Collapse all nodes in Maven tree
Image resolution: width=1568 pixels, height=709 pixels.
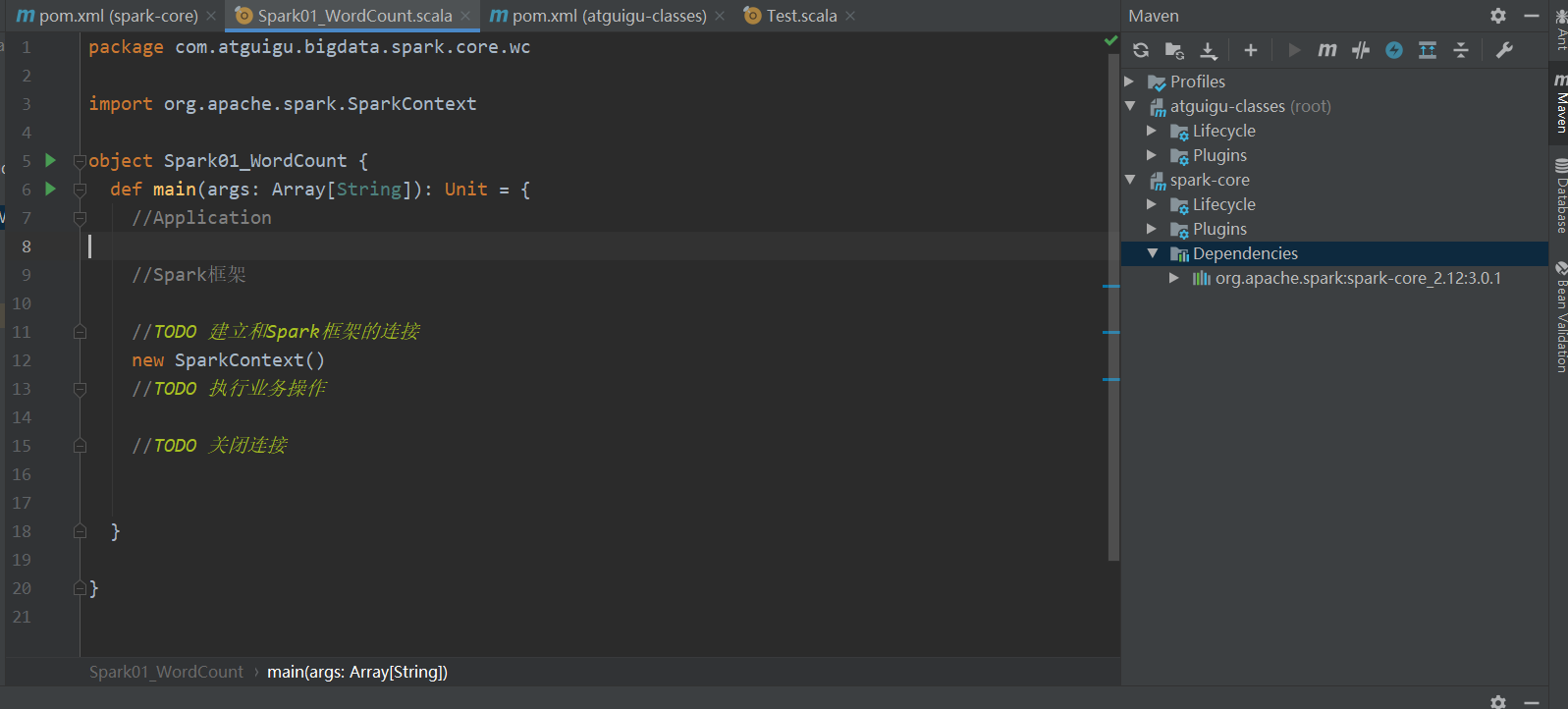1461,50
